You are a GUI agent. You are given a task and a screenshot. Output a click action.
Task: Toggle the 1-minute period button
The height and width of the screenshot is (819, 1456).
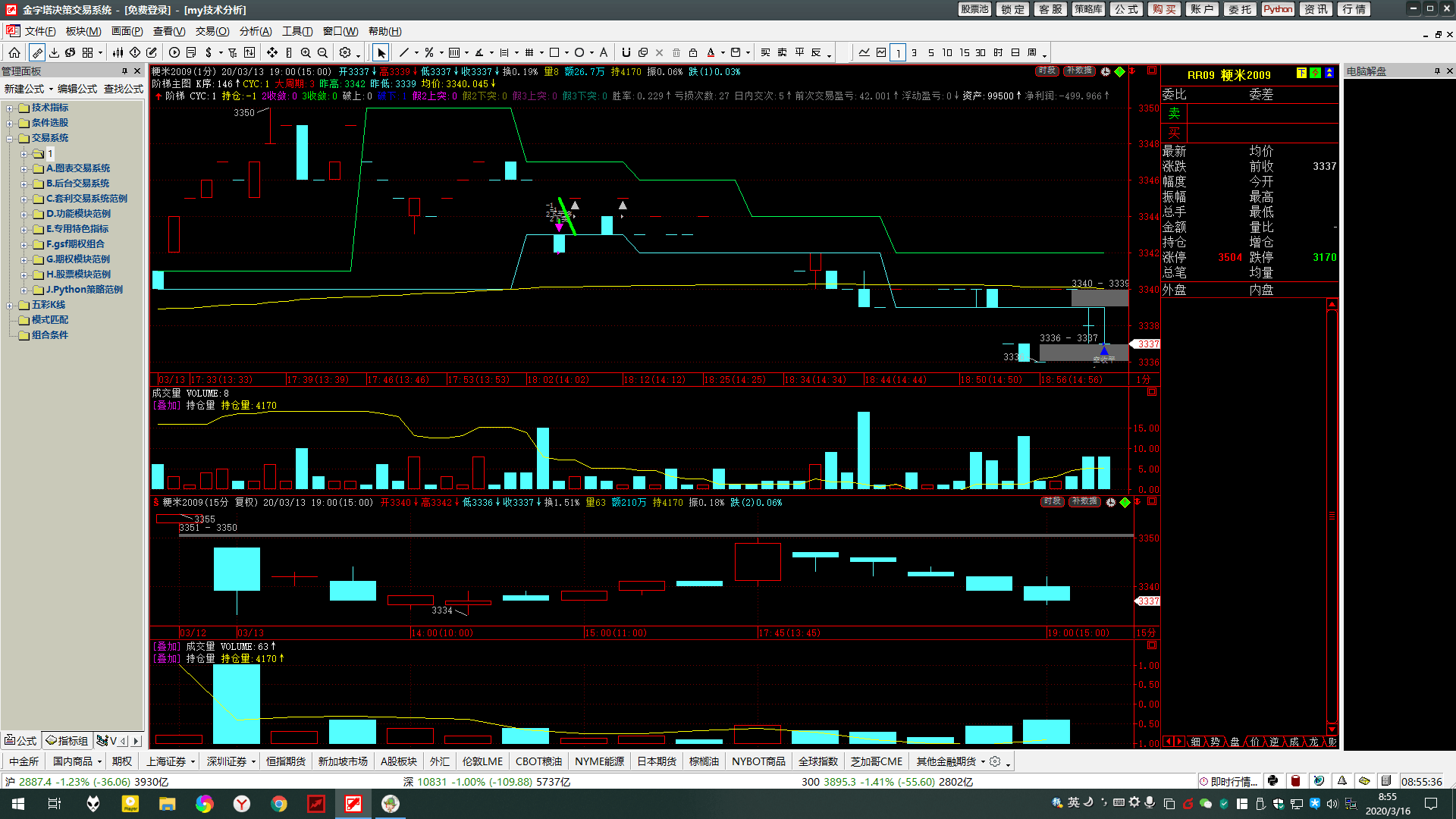coord(898,52)
